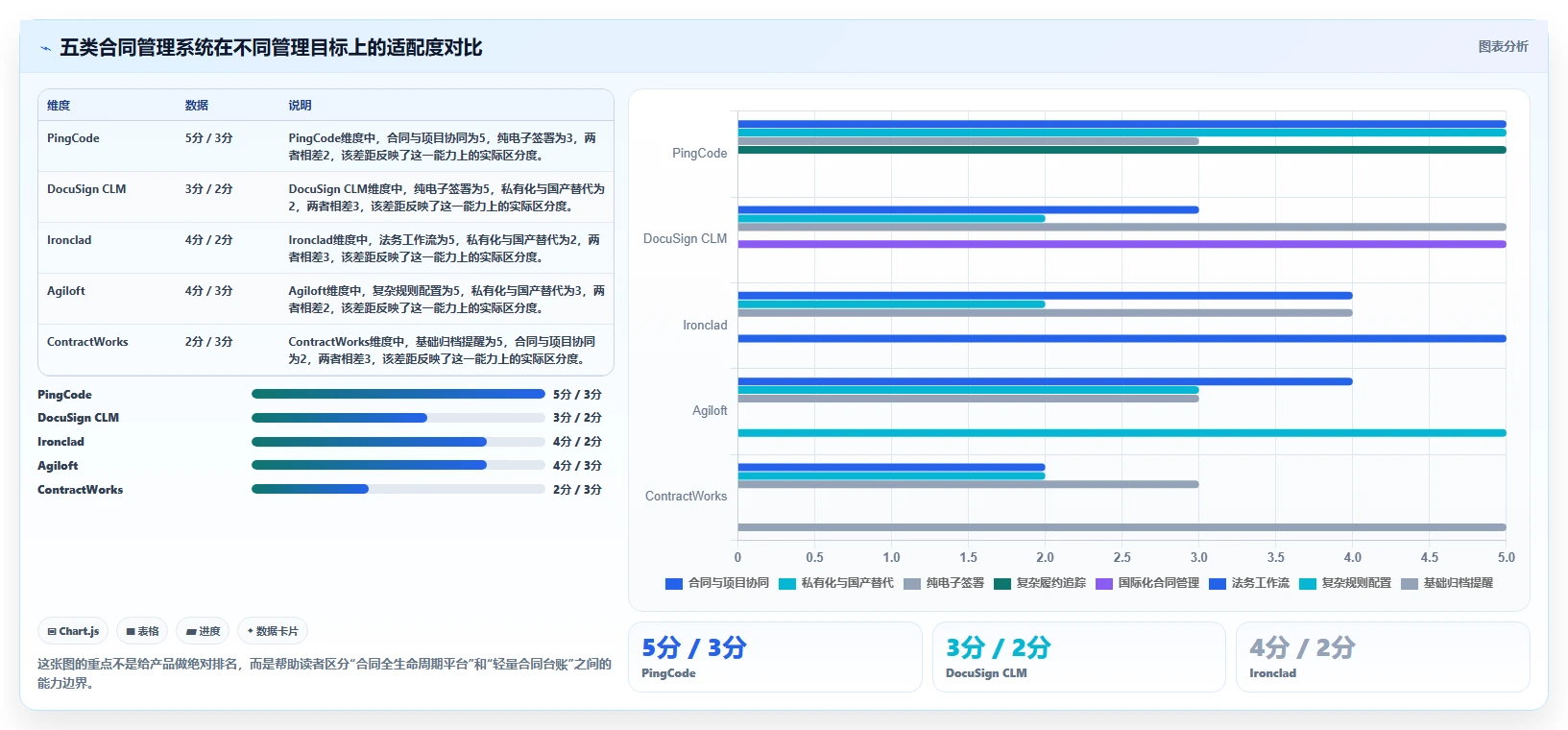Toggle the 复杂履约追踪 legend item
This screenshot has width=1568, height=730.
[1040, 583]
